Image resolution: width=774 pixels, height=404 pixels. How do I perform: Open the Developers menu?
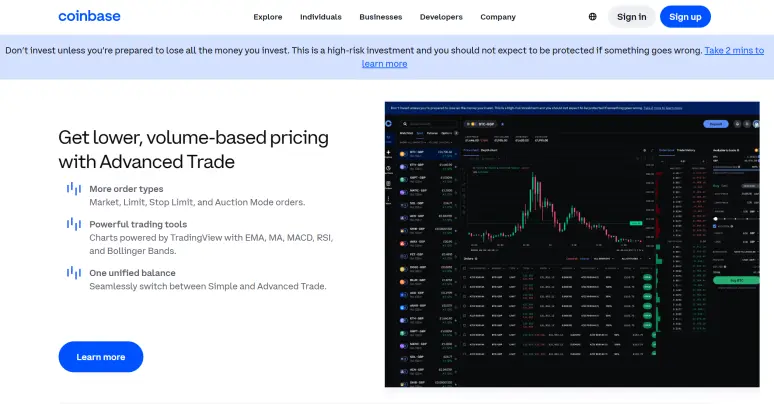[x=441, y=17]
